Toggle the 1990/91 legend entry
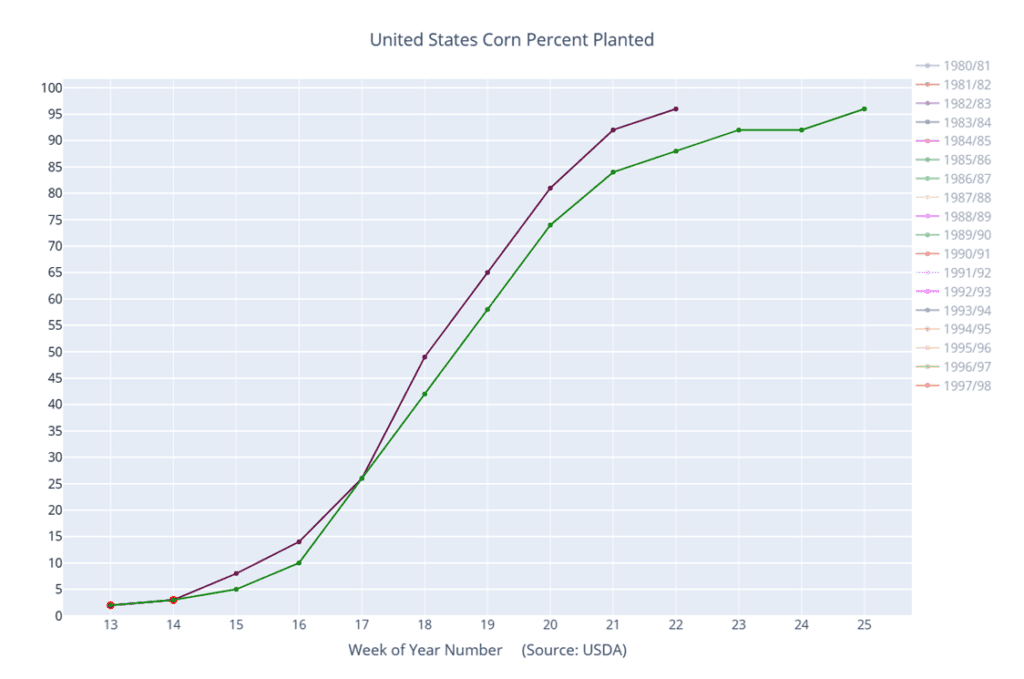1024x679 pixels. click(x=953, y=254)
